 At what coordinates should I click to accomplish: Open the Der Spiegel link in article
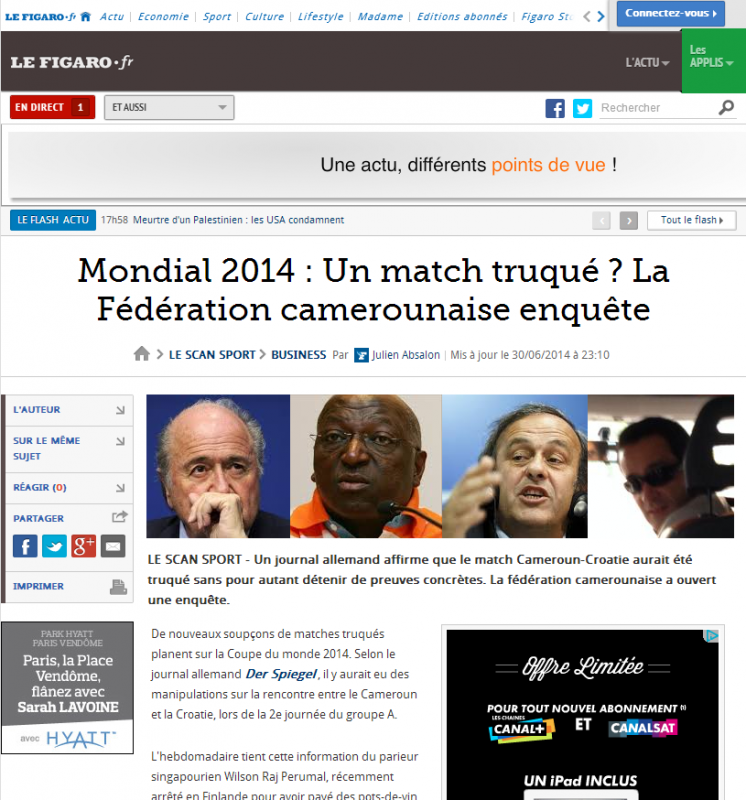[281, 674]
